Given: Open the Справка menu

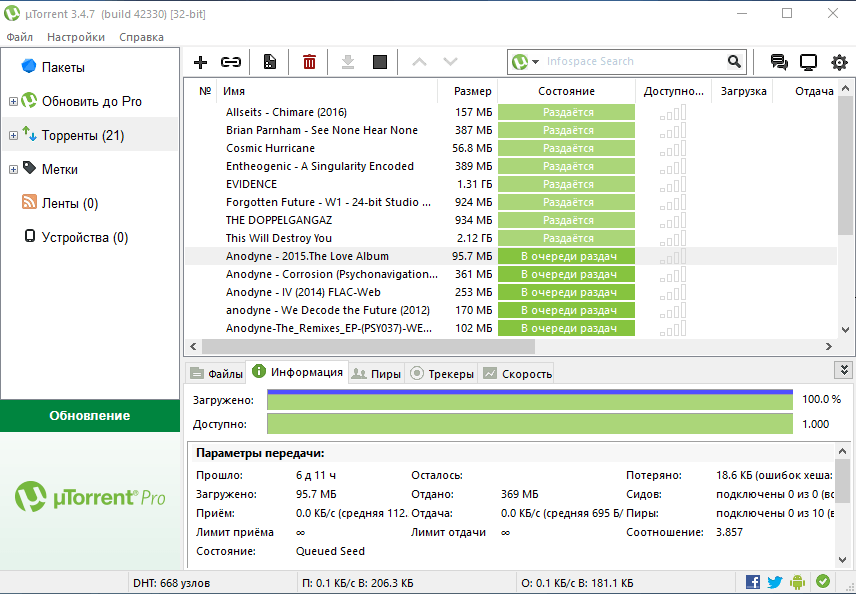Looking at the screenshot, I should coord(141,37).
